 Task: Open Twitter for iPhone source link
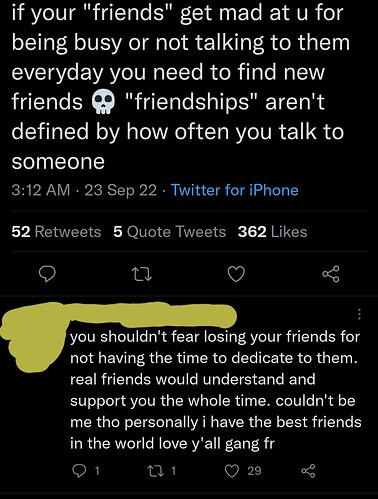[235, 190]
